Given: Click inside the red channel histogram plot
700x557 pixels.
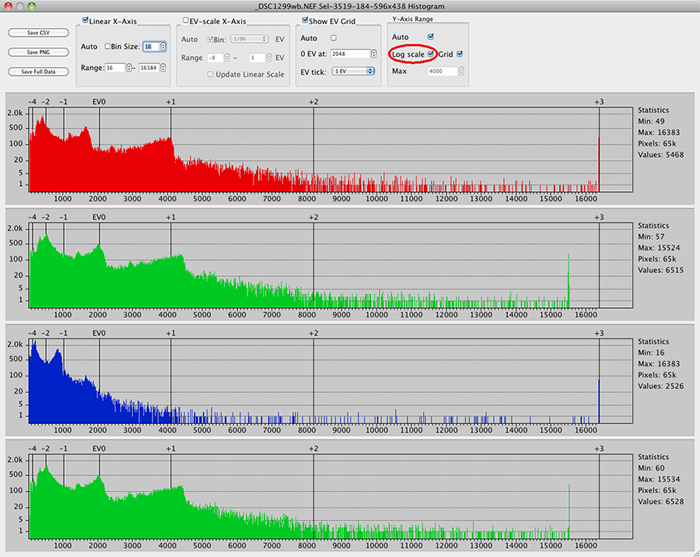Looking at the screenshot, I should (x=331, y=150).
